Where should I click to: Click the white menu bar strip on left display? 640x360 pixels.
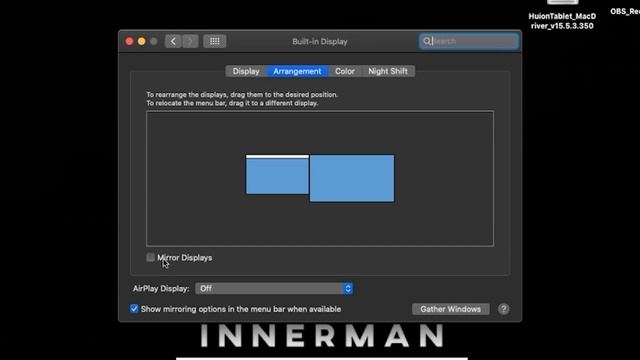pos(278,156)
